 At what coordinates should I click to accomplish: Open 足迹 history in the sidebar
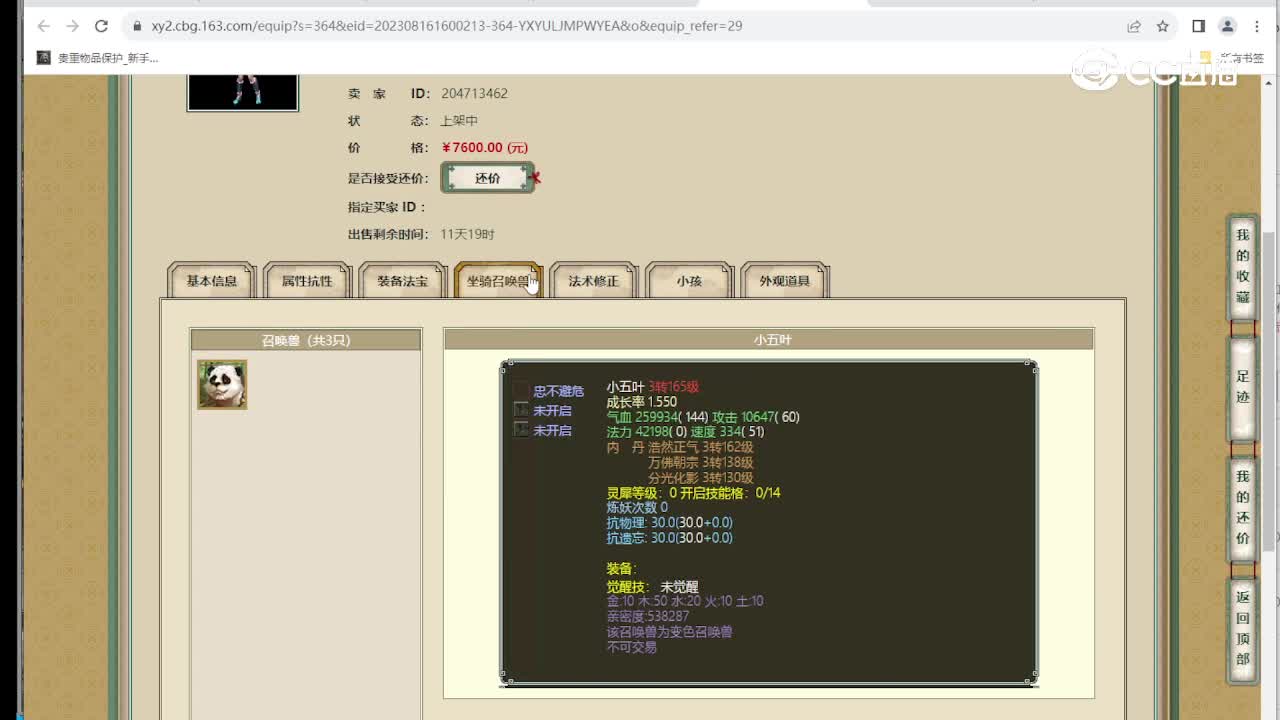(1242, 387)
